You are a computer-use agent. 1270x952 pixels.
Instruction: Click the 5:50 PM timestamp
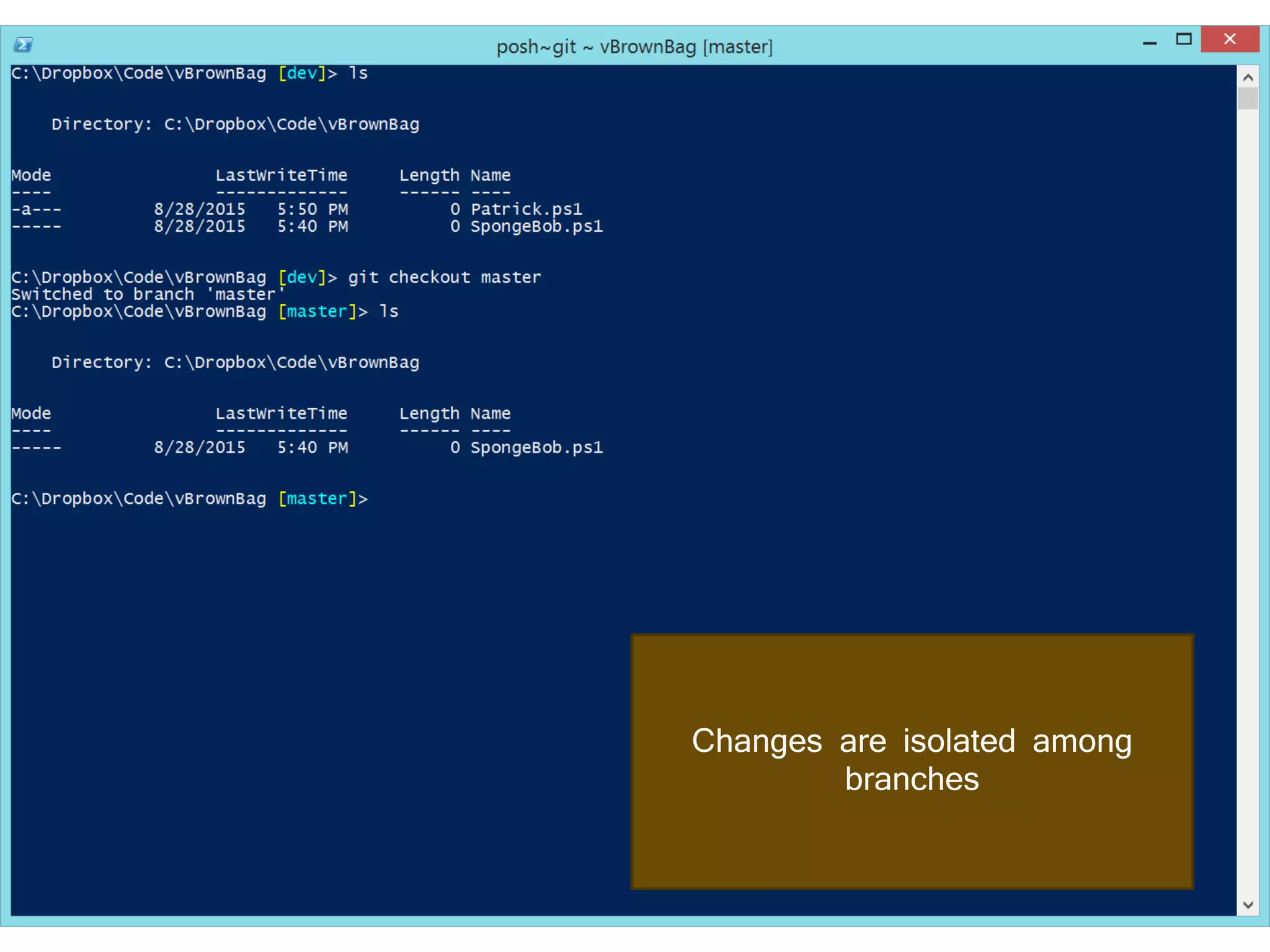(x=312, y=209)
